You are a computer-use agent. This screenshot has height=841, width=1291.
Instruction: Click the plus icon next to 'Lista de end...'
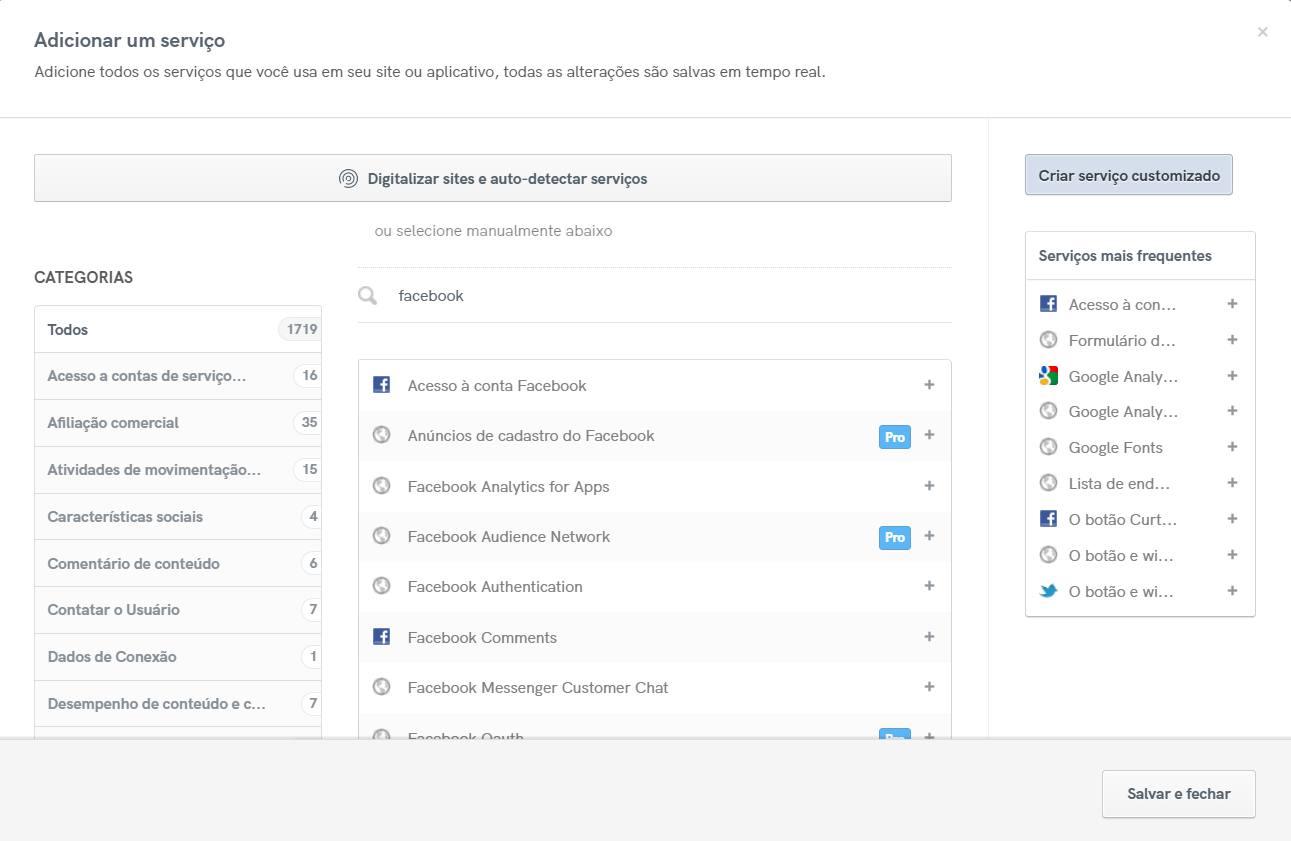[x=1232, y=483]
